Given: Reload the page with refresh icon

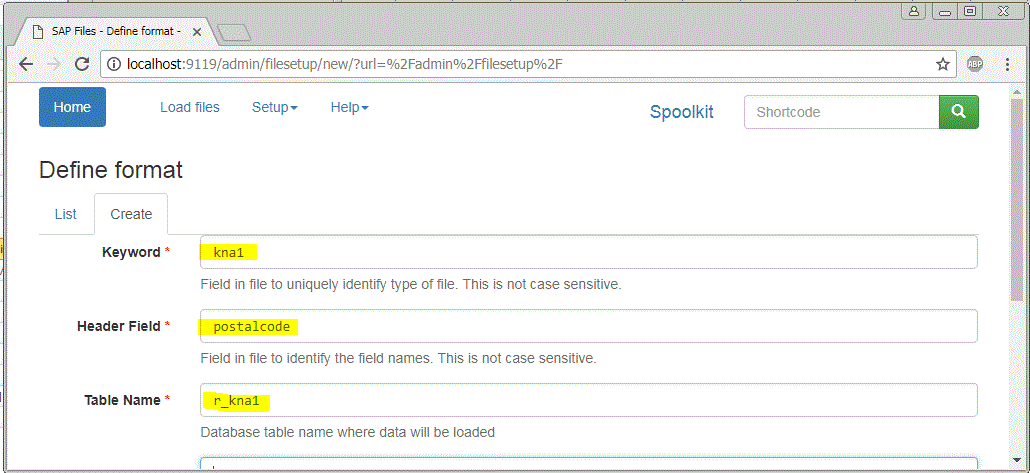Looking at the screenshot, I should pos(82,64).
